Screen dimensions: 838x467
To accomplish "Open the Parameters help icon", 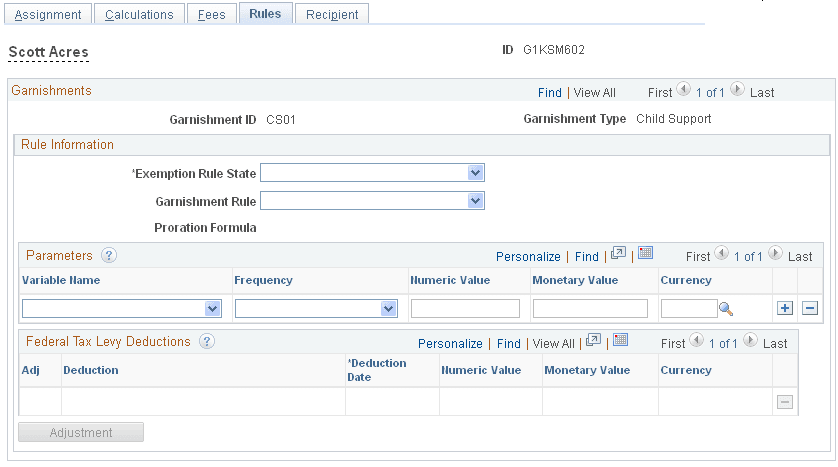I will (110, 256).
